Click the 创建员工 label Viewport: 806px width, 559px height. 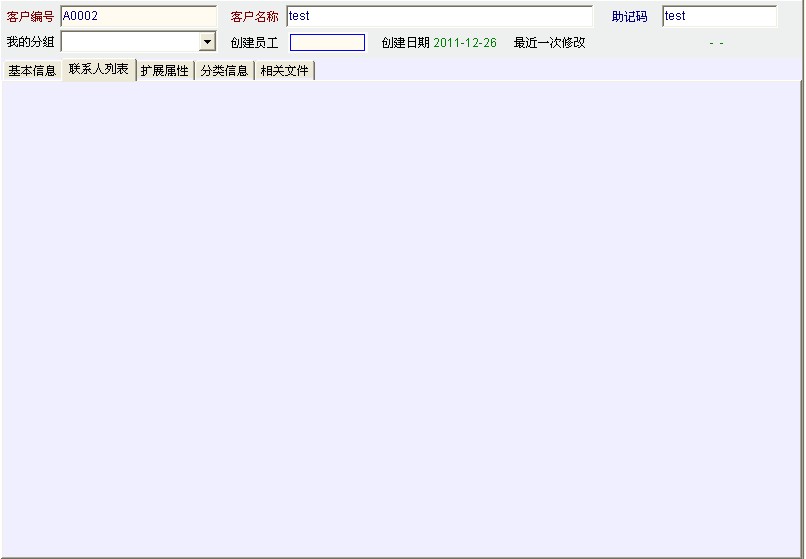pos(254,43)
